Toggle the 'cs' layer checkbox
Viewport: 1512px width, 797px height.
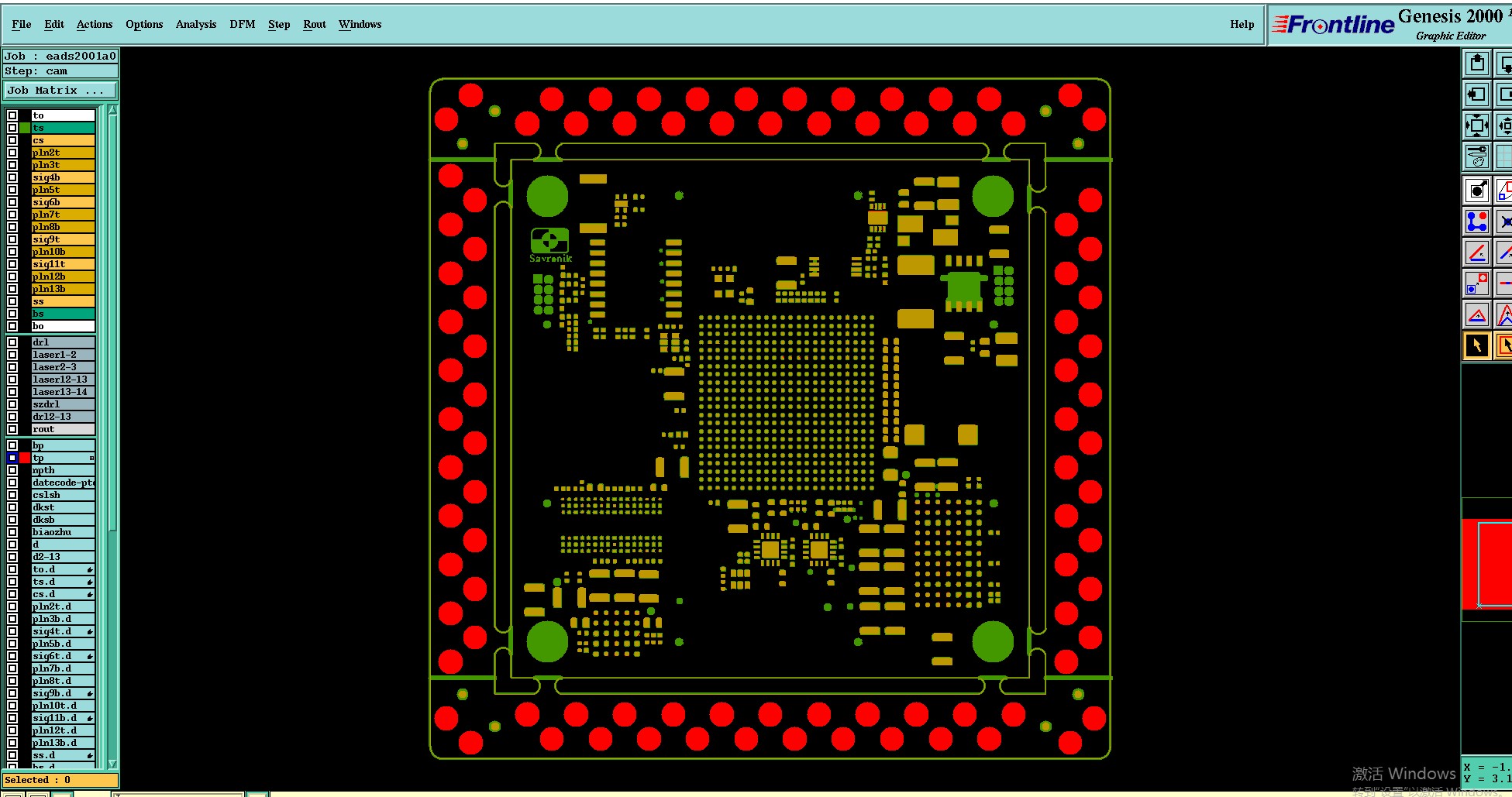tap(12, 140)
